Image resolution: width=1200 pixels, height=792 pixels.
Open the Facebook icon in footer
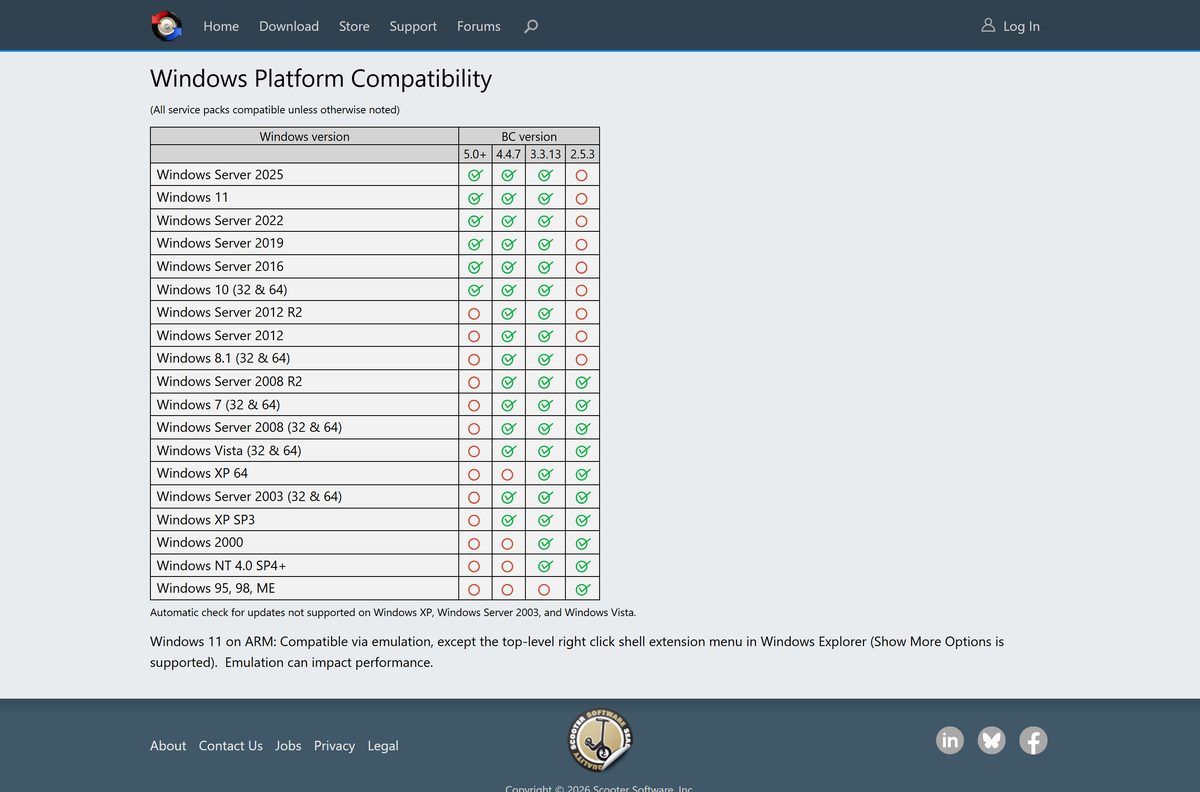click(x=1033, y=740)
